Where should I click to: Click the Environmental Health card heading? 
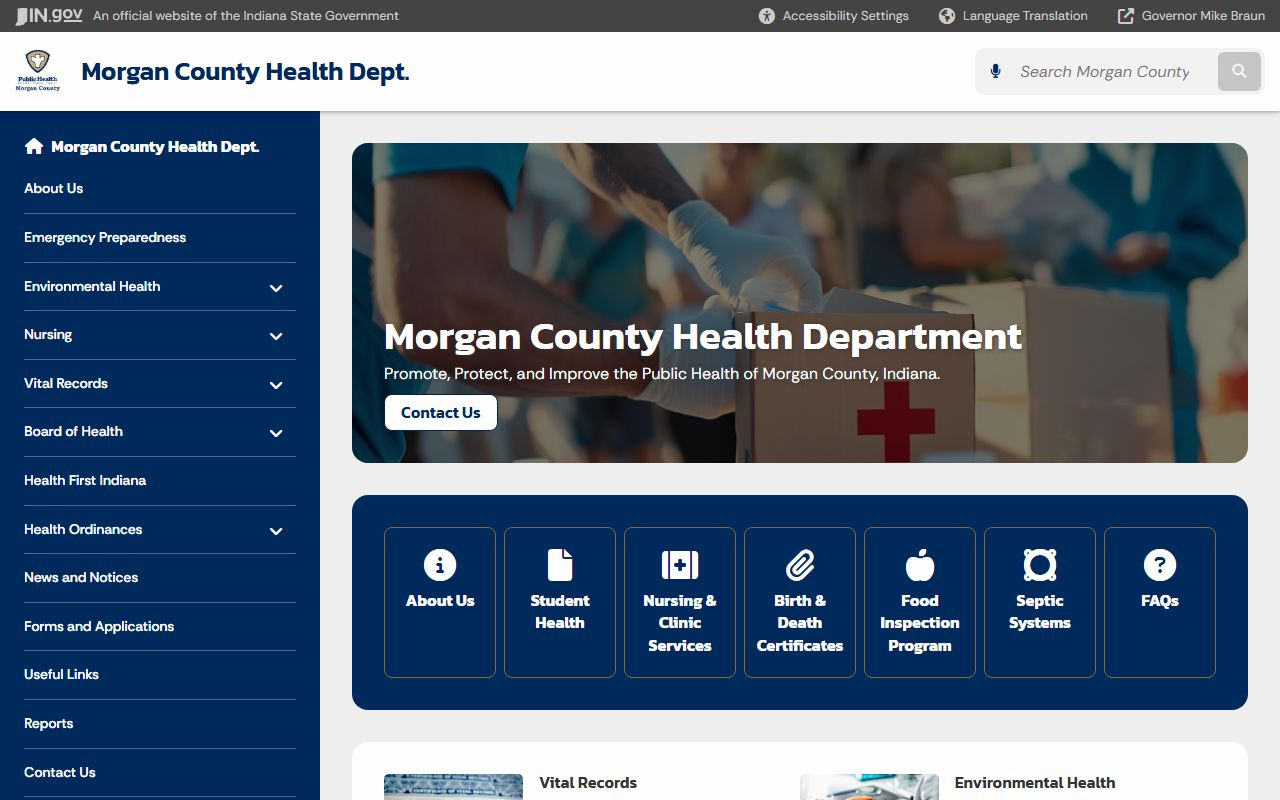tap(1035, 783)
